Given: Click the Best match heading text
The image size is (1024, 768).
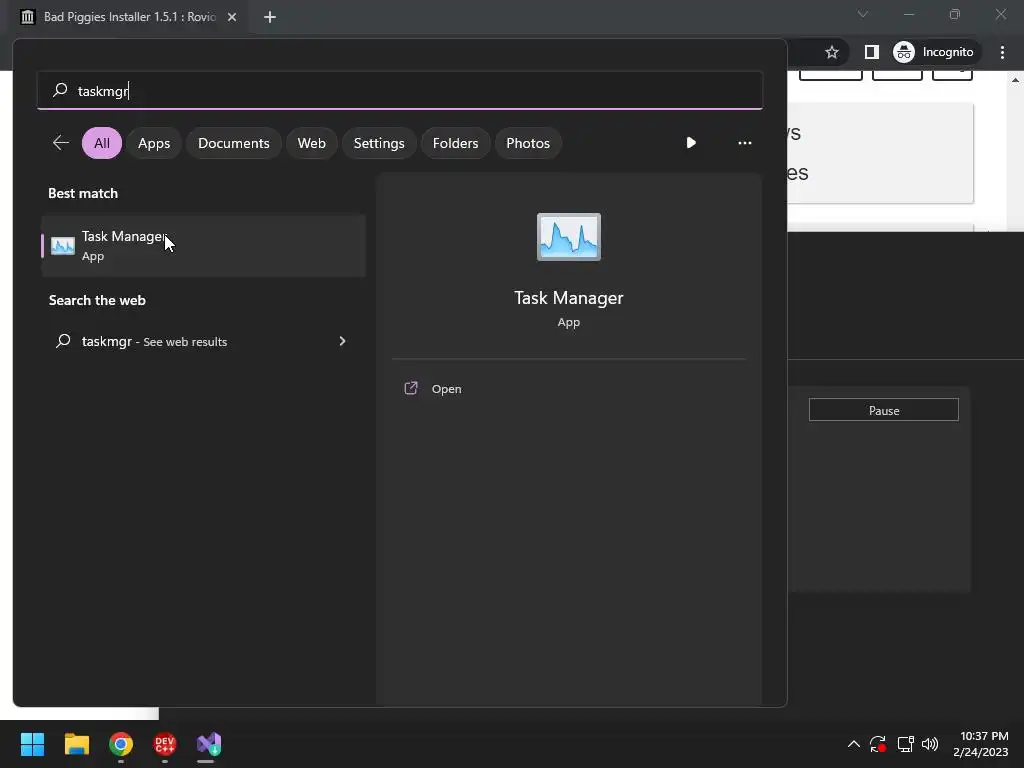Looking at the screenshot, I should click(83, 193).
